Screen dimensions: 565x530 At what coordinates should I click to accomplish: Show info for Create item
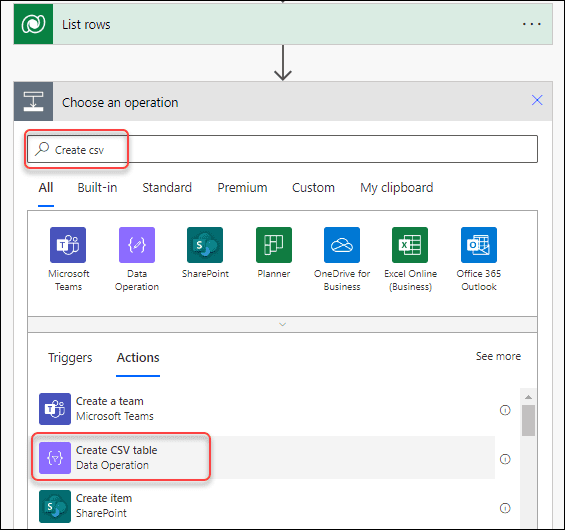[x=505, y=508]
